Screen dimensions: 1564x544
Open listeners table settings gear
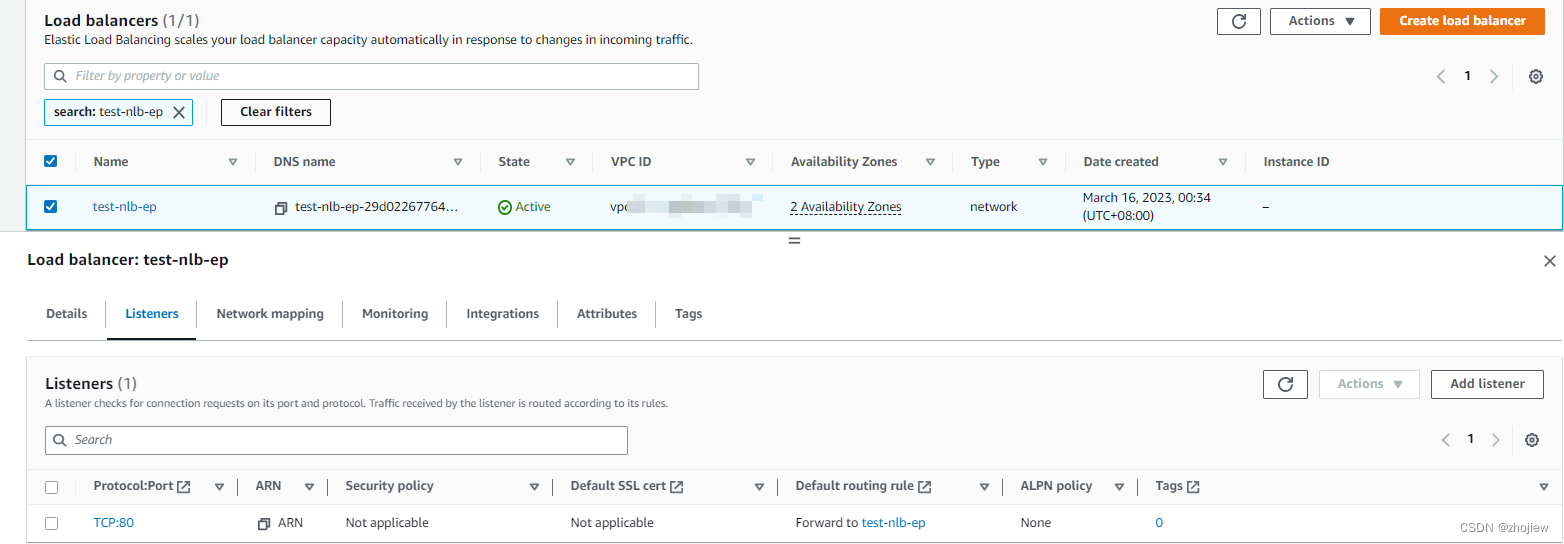(1532, 440)
